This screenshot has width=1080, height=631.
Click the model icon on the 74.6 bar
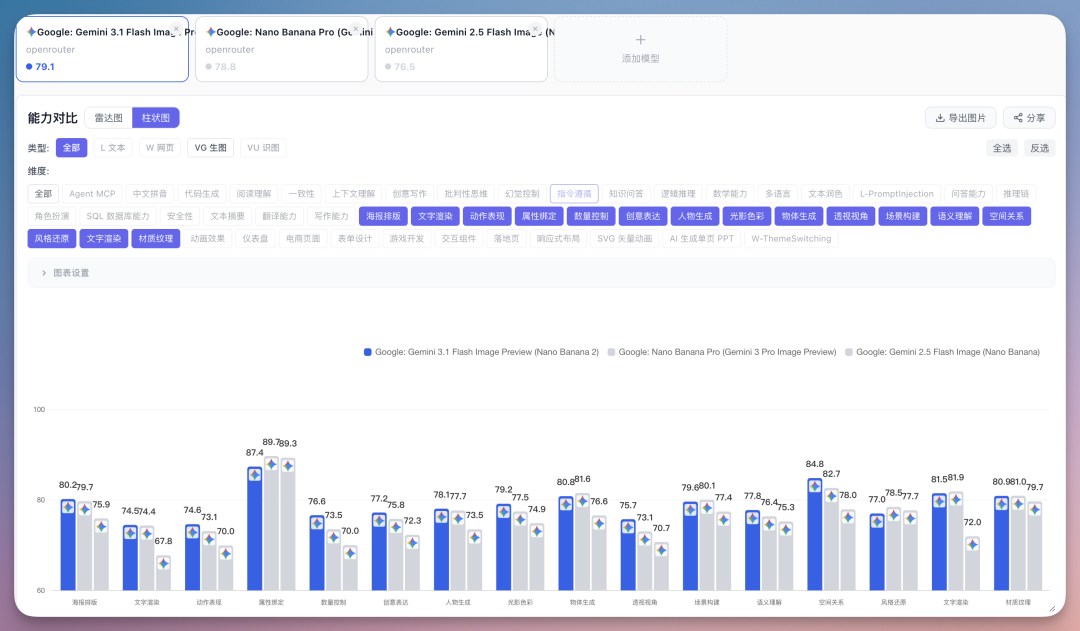[x=192, y=532]
